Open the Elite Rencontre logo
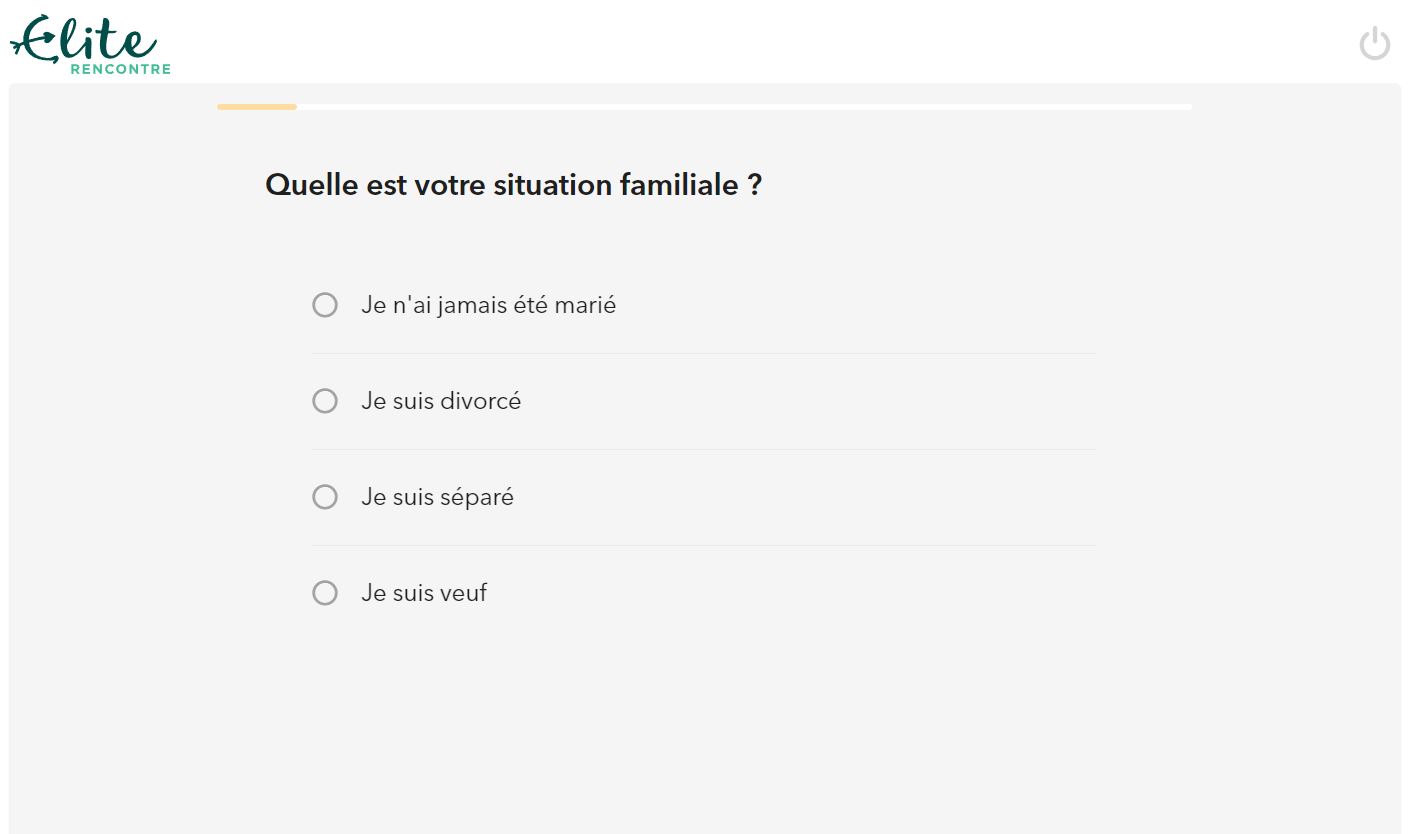The height and width of the screenshot is (834, 1428). point(90,44)
